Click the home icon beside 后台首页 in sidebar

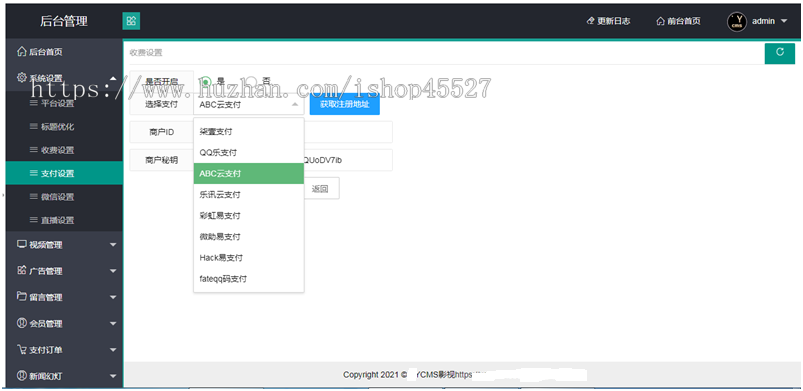pos(22,51)
